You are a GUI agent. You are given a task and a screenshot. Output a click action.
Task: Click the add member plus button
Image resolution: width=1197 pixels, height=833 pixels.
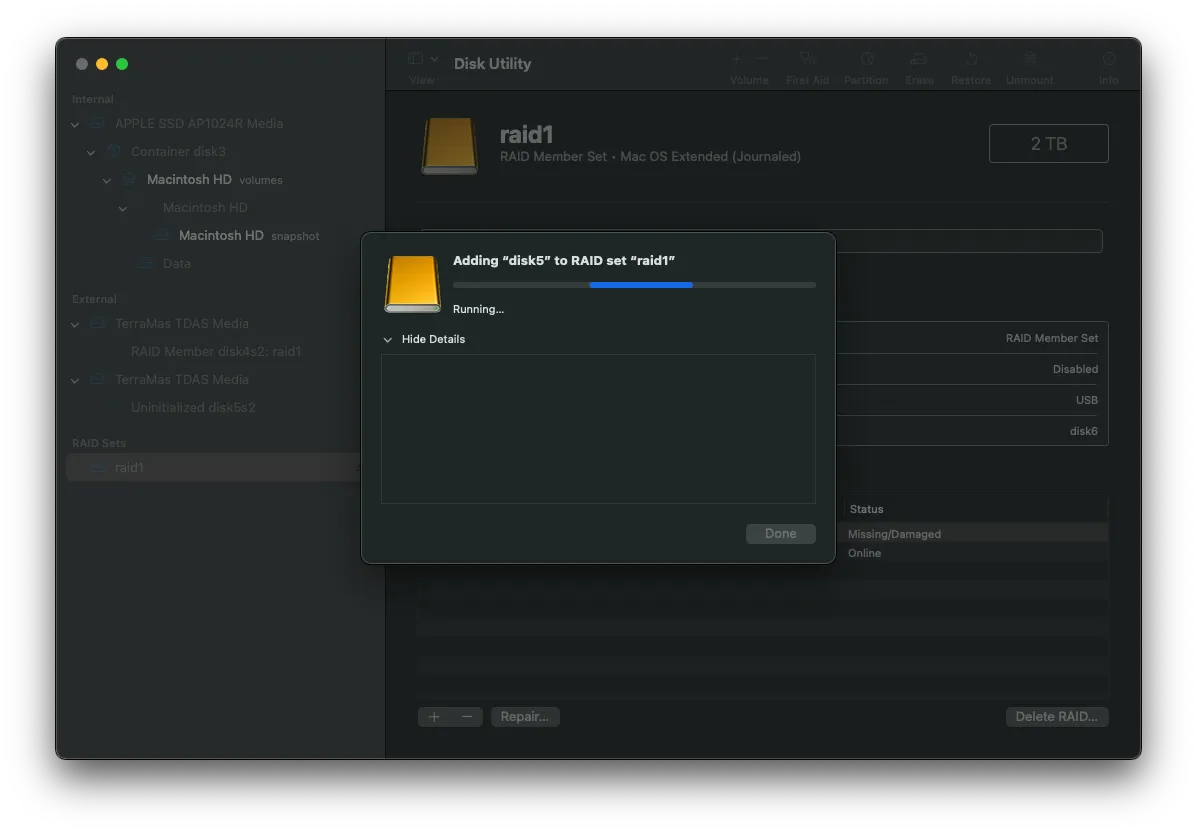[x=434, y=717]
